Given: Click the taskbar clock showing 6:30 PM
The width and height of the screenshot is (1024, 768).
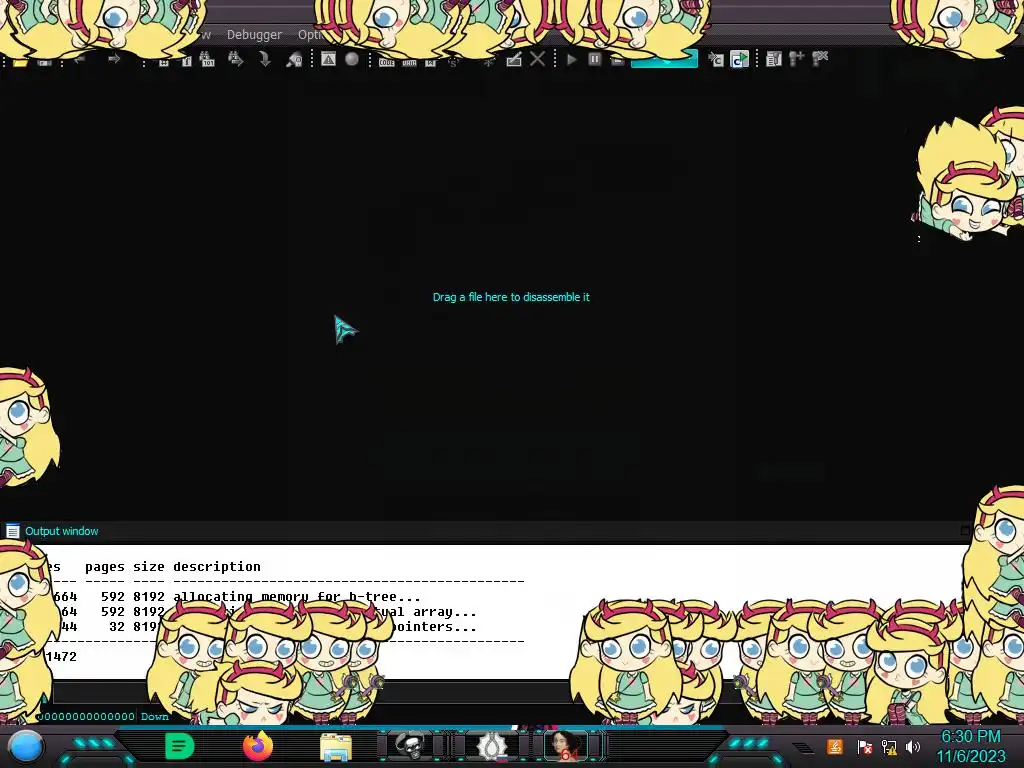Looking at the screenshot, I should click(x=970, y=747).
